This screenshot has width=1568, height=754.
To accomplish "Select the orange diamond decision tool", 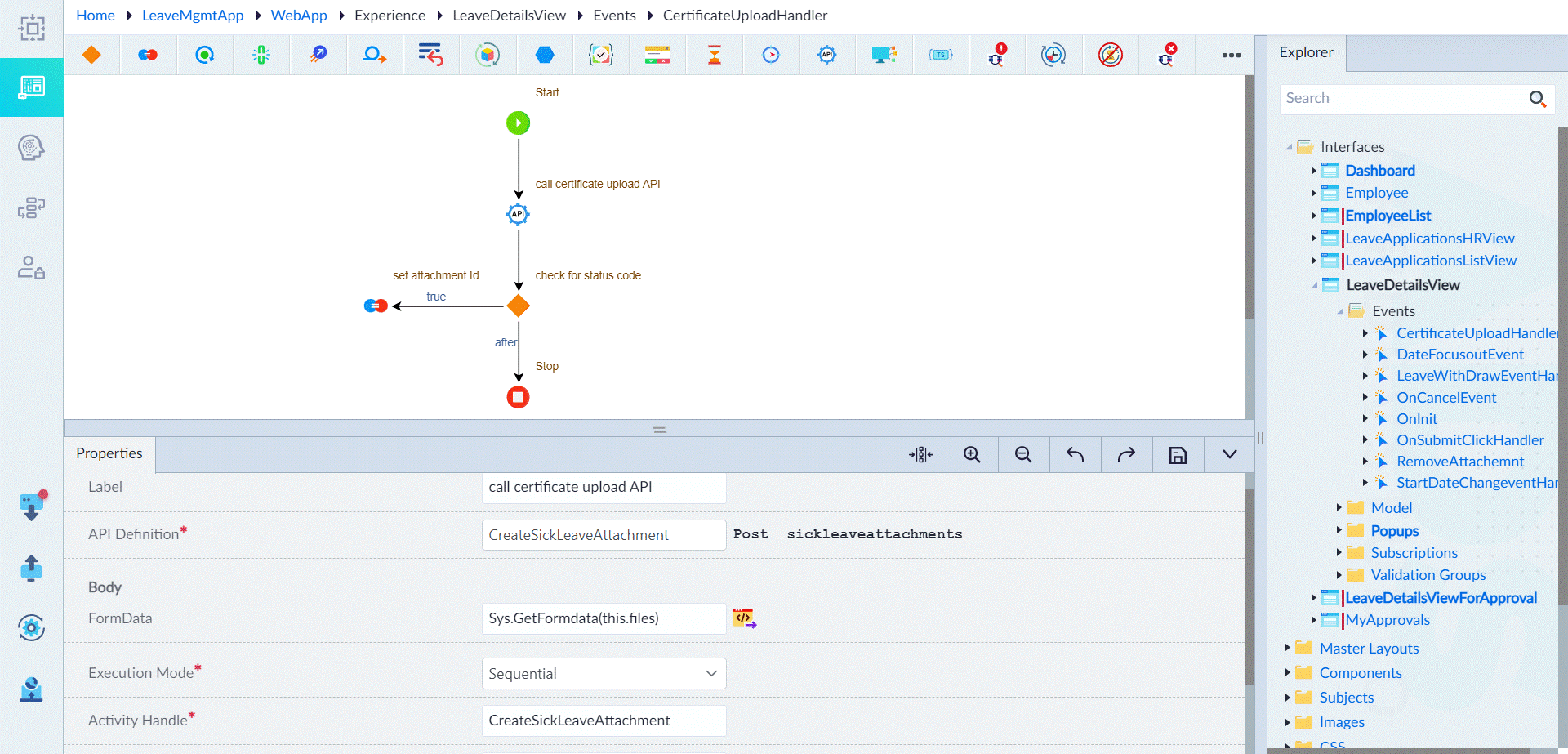I will point(91,55).
